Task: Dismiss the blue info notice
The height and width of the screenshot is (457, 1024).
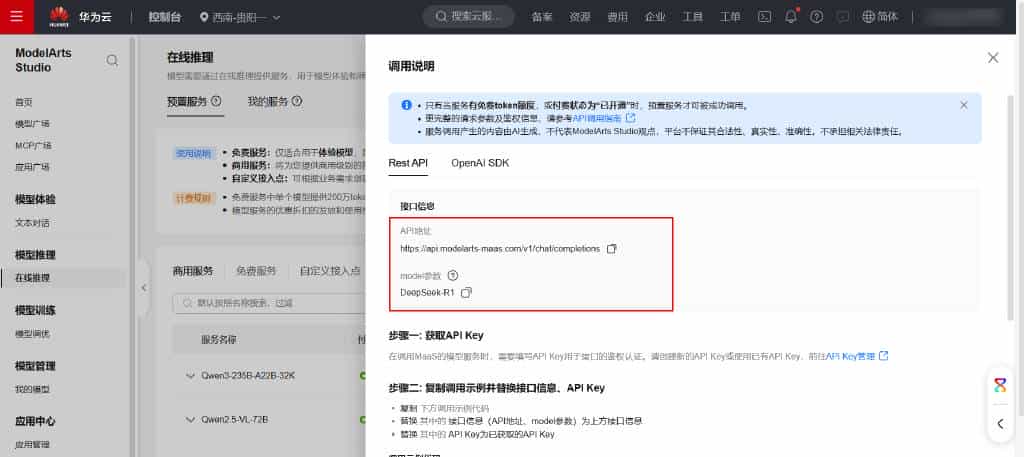Action: click(x=964, y=105)
